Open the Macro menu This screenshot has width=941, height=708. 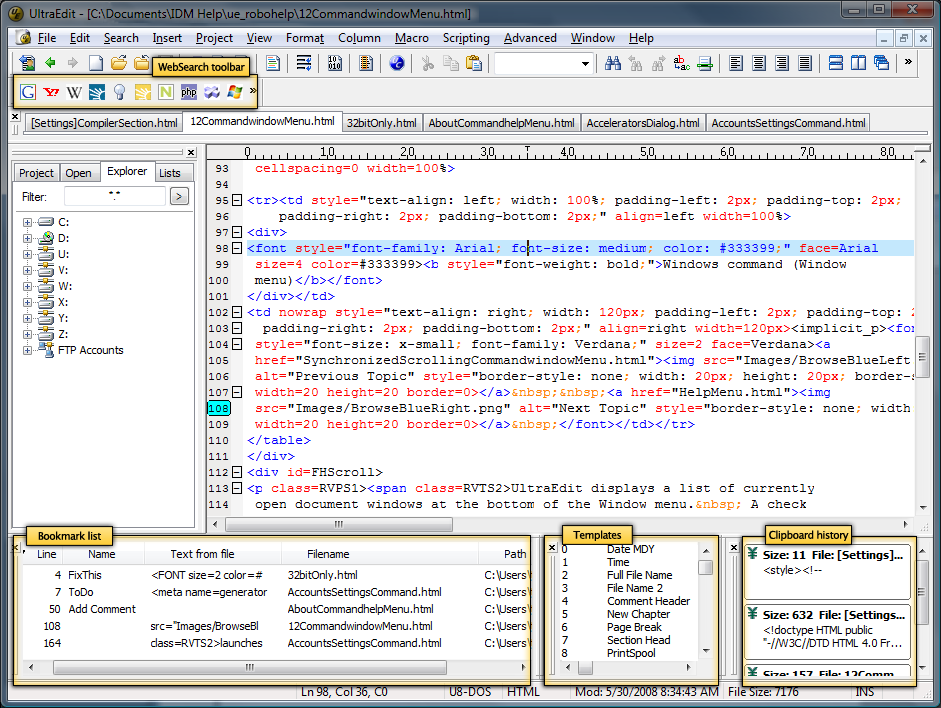coord(412,38)
